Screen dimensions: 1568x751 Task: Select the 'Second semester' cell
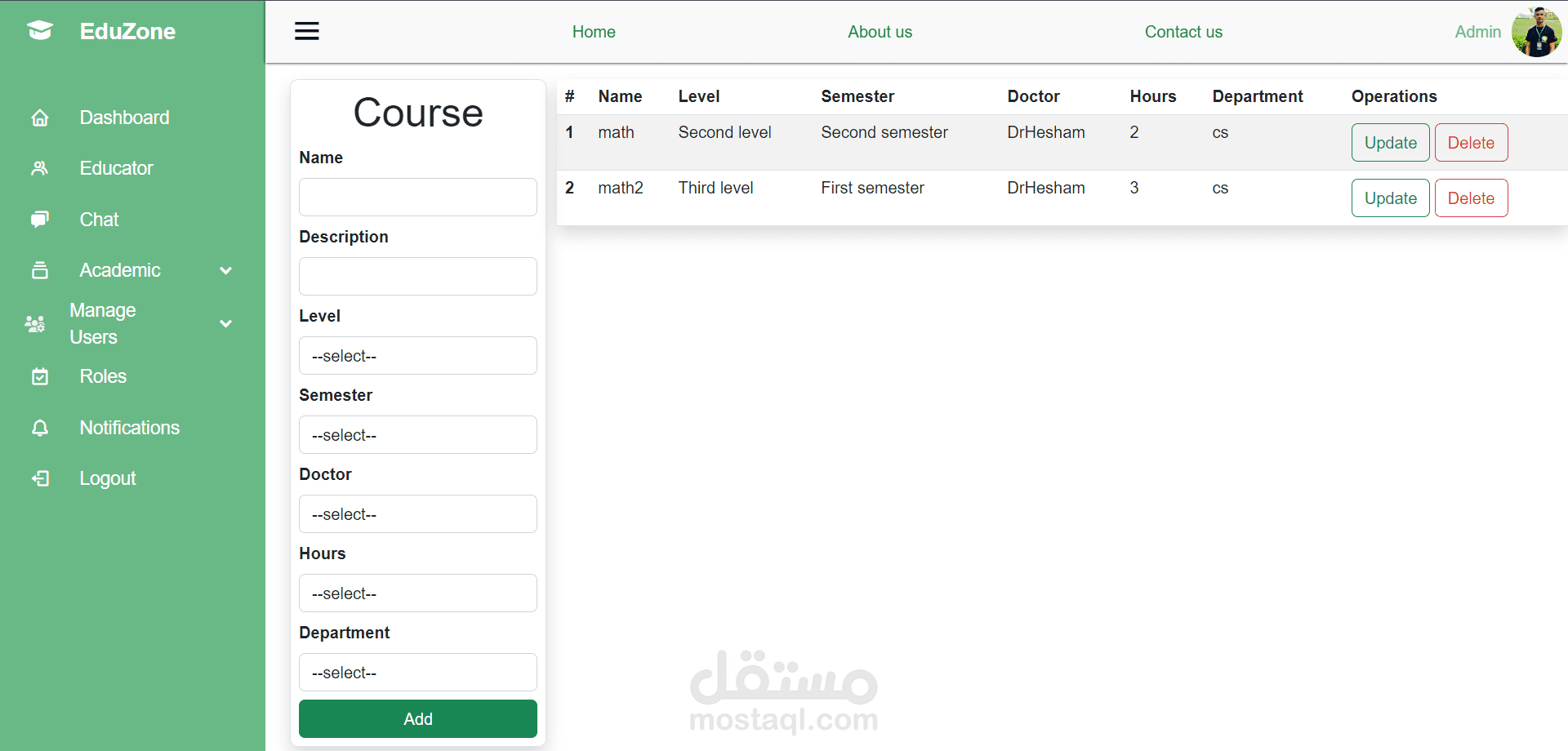pos(884,132)
